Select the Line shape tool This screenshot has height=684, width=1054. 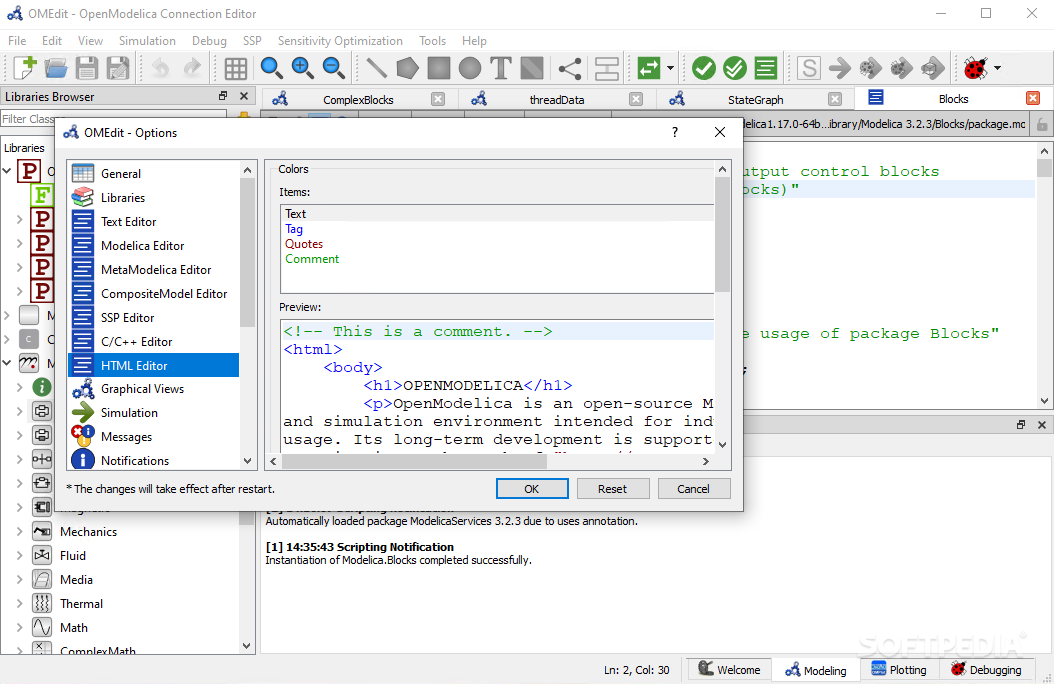click(x=376, y=68)
